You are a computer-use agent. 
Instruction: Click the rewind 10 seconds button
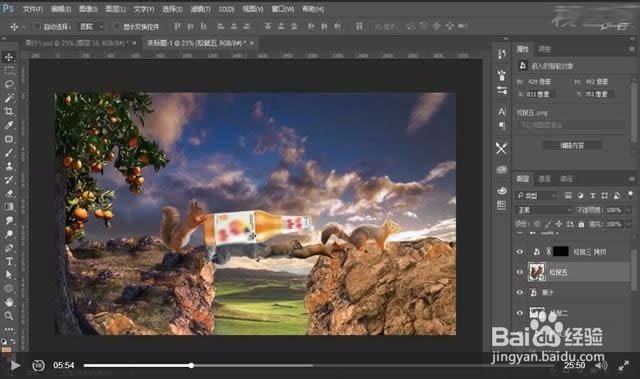tap(38, 365)
